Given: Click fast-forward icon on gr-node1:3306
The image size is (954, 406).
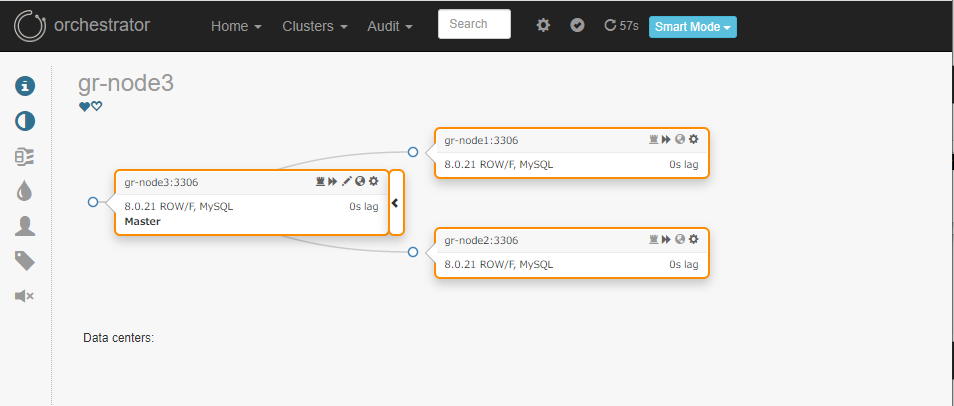Looking at the screenshot, I should pyautogui.click(x=666, y=139).
